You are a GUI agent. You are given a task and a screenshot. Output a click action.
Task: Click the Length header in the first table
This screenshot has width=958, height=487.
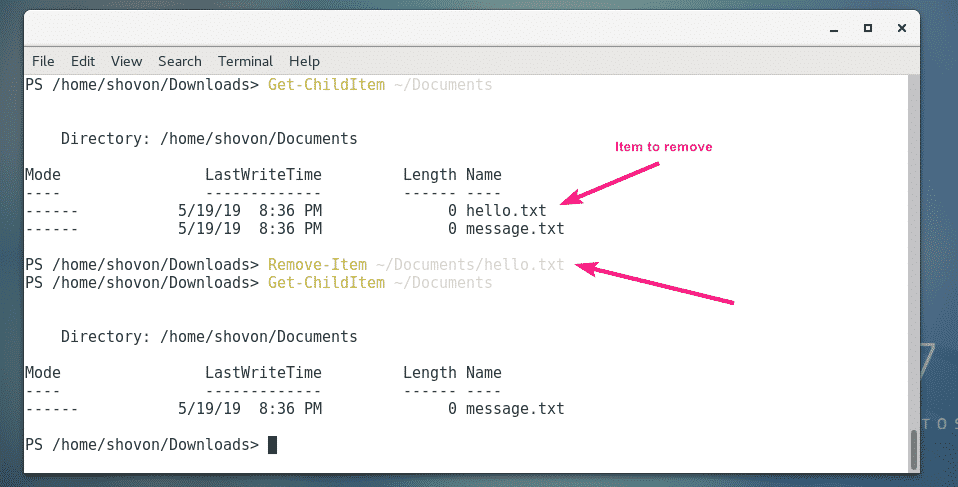[429, 175]
